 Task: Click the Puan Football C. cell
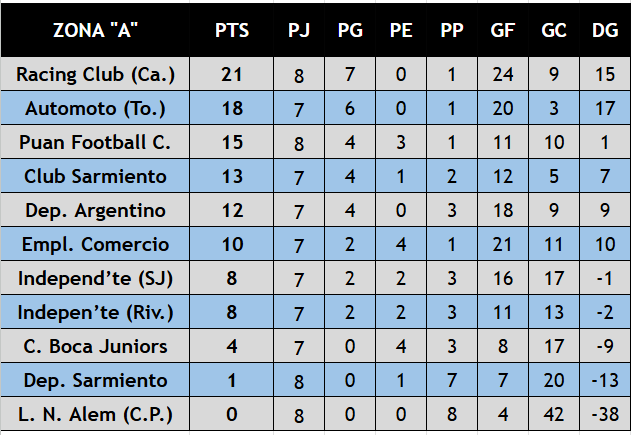(x=95, y=142)
